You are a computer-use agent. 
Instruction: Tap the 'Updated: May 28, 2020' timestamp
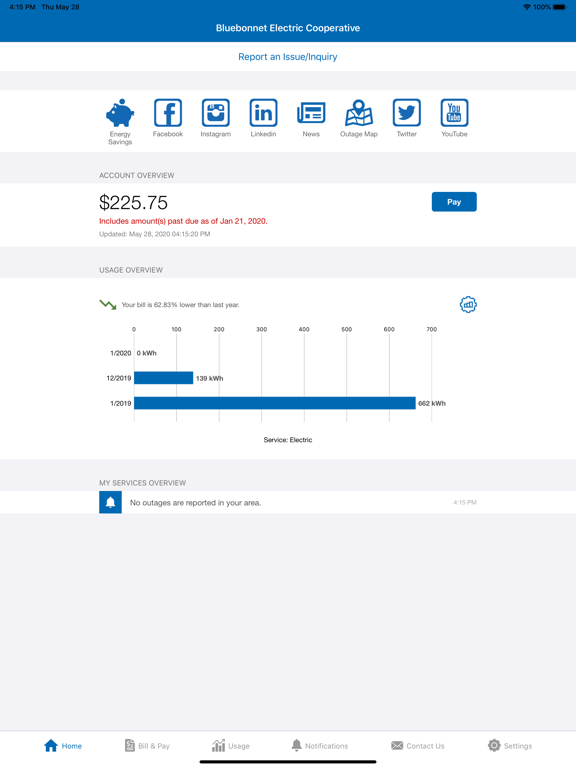point(155,234)
